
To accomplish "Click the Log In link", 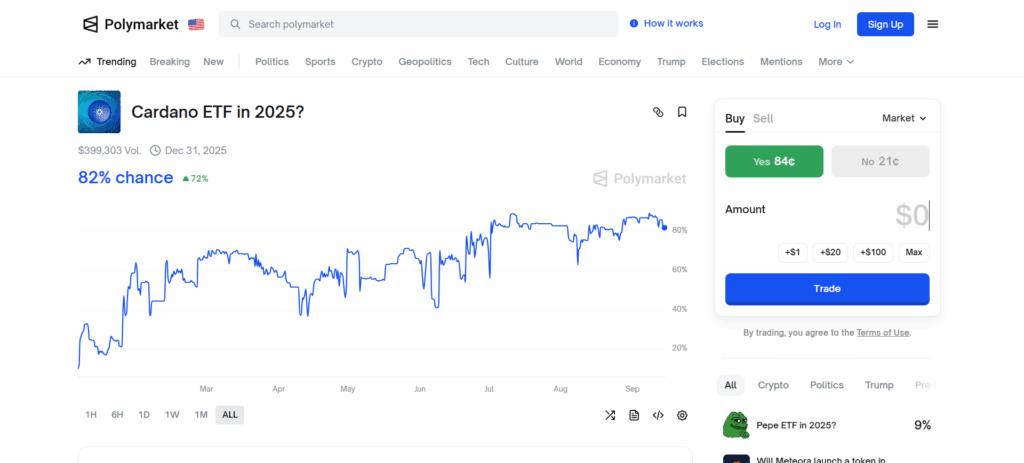I will click(x=827, y=24).
